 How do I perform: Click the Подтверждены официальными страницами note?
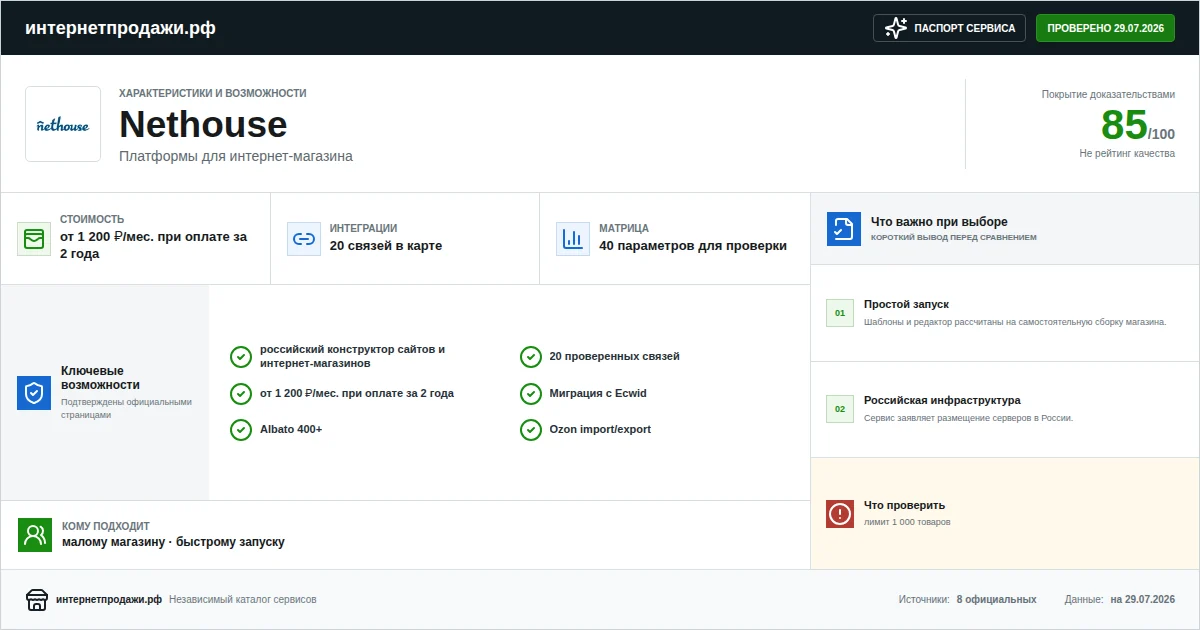(126, 408)
